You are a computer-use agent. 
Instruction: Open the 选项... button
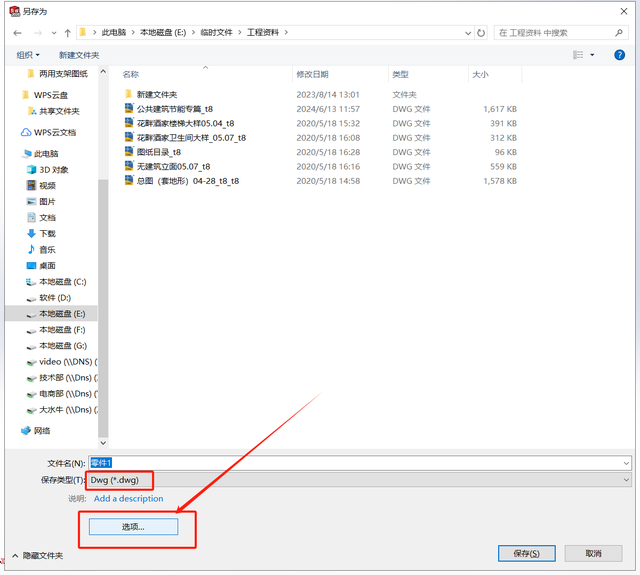pos(133,527)
